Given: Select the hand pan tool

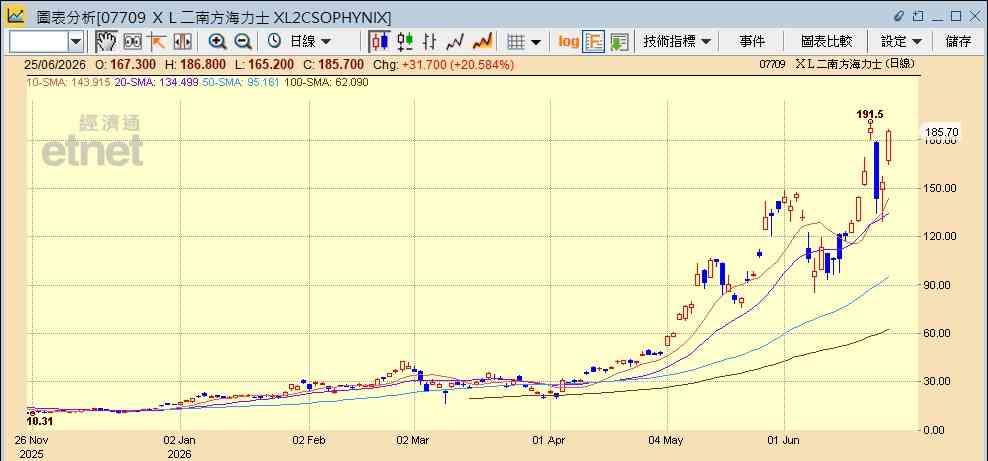Looking at the screenshot, I should [x=106, y=42].
